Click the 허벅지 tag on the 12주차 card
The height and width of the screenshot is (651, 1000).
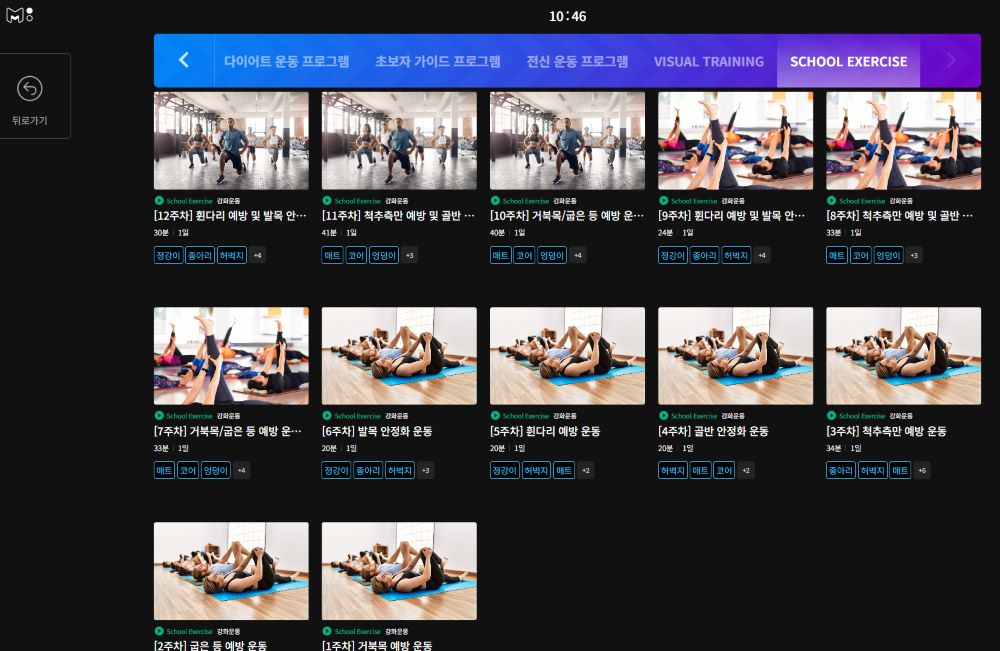(x=232, y=255)
